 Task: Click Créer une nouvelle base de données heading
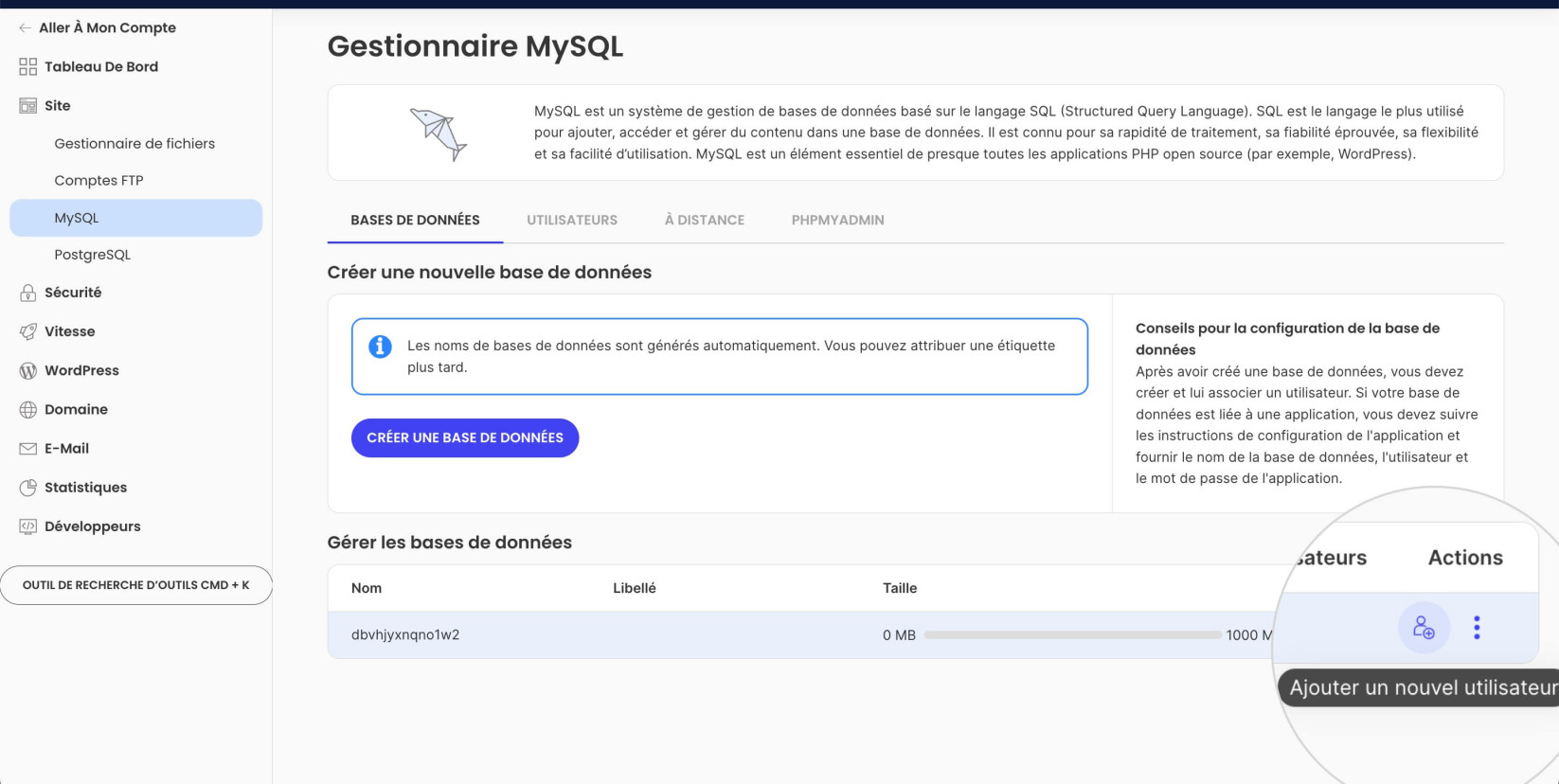pyautogui.click(x=490, y=273)
